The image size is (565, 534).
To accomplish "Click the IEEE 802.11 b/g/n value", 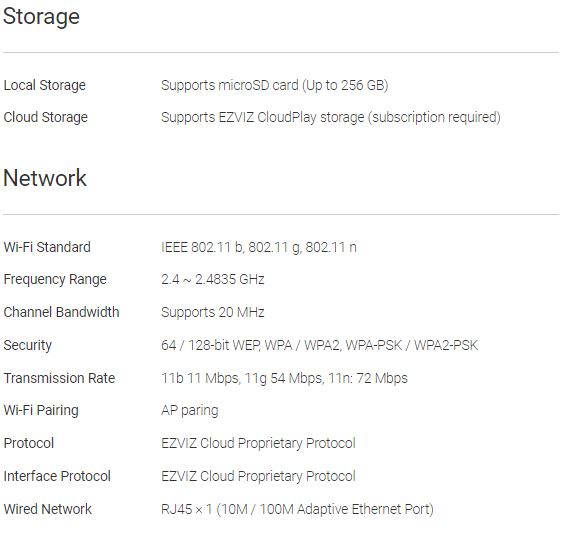I will 259,248.
